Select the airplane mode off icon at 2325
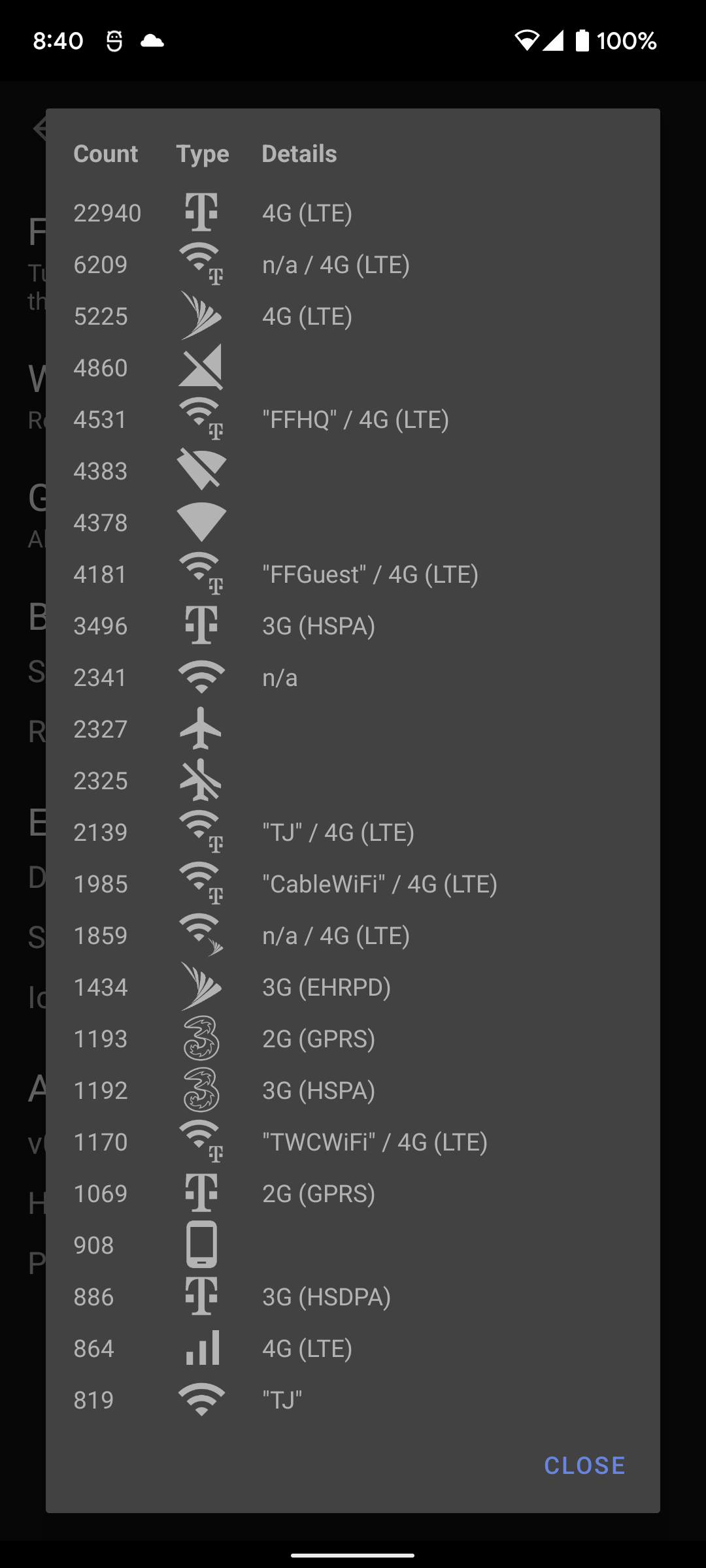 tap(201, 780)
